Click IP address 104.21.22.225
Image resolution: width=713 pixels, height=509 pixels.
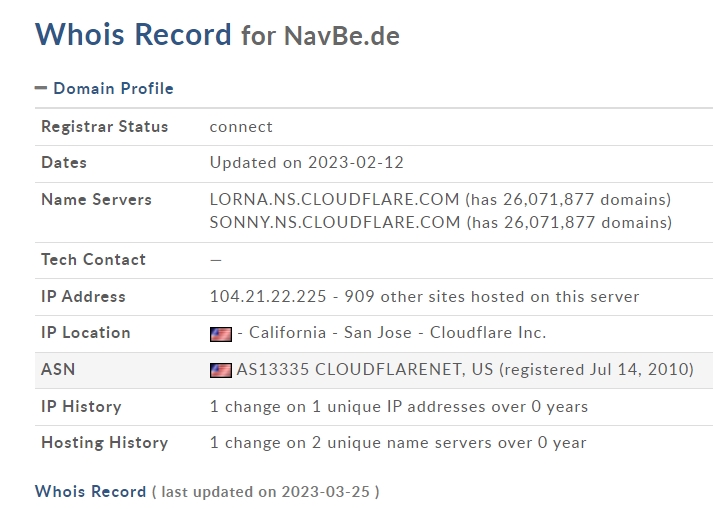click(x=268, y=297)
